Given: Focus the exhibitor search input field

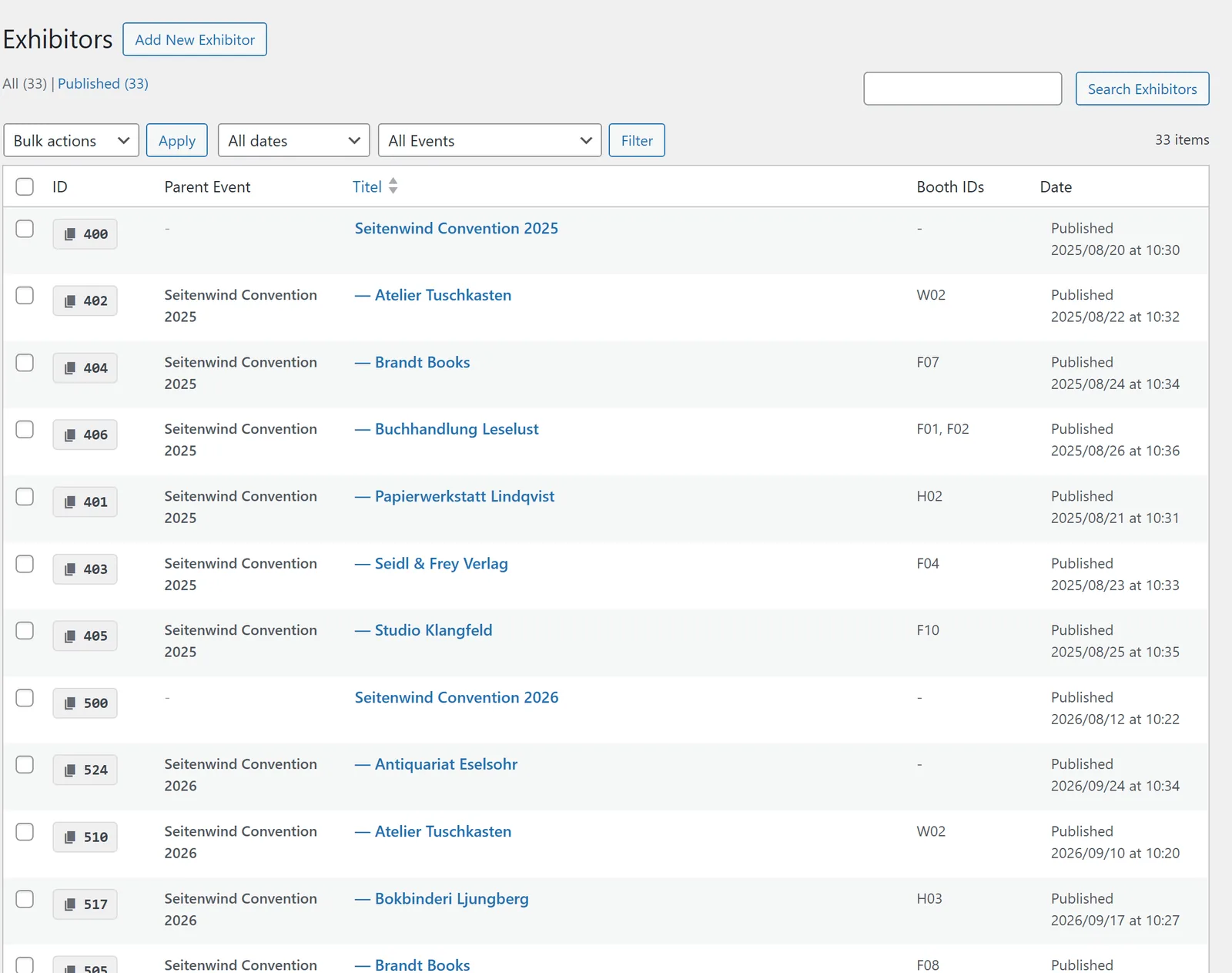Looking at the screenshot, I should (x=962, y=89).
